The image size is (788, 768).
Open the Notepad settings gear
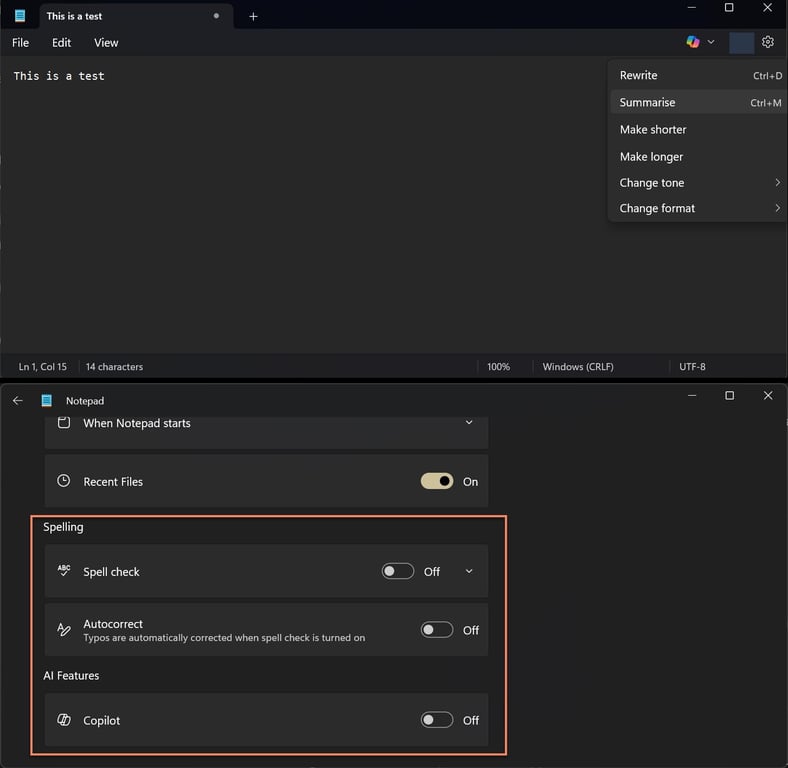[x=767, y=42]
